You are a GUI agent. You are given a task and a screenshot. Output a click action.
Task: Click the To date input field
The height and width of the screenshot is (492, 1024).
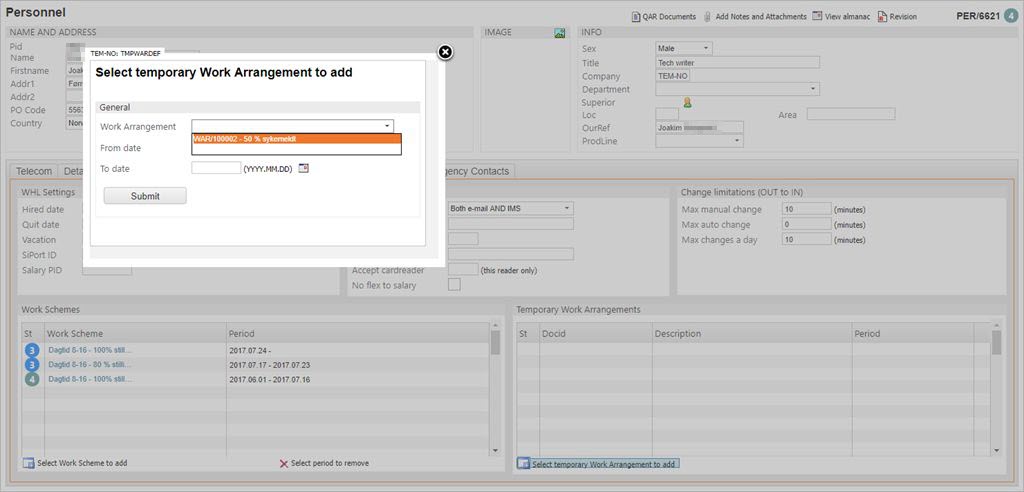point(216,169)
